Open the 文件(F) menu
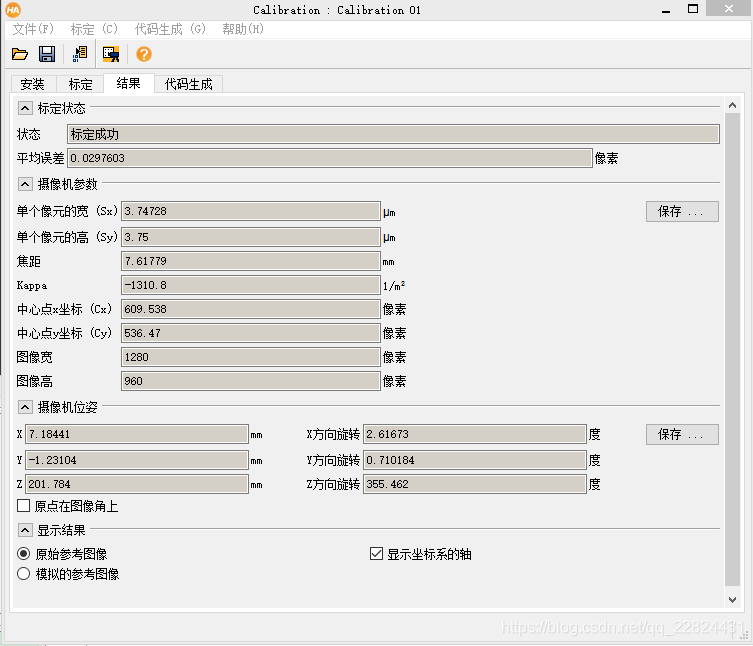The height and width of the screenshot is (646, 753). click(33, 29)
